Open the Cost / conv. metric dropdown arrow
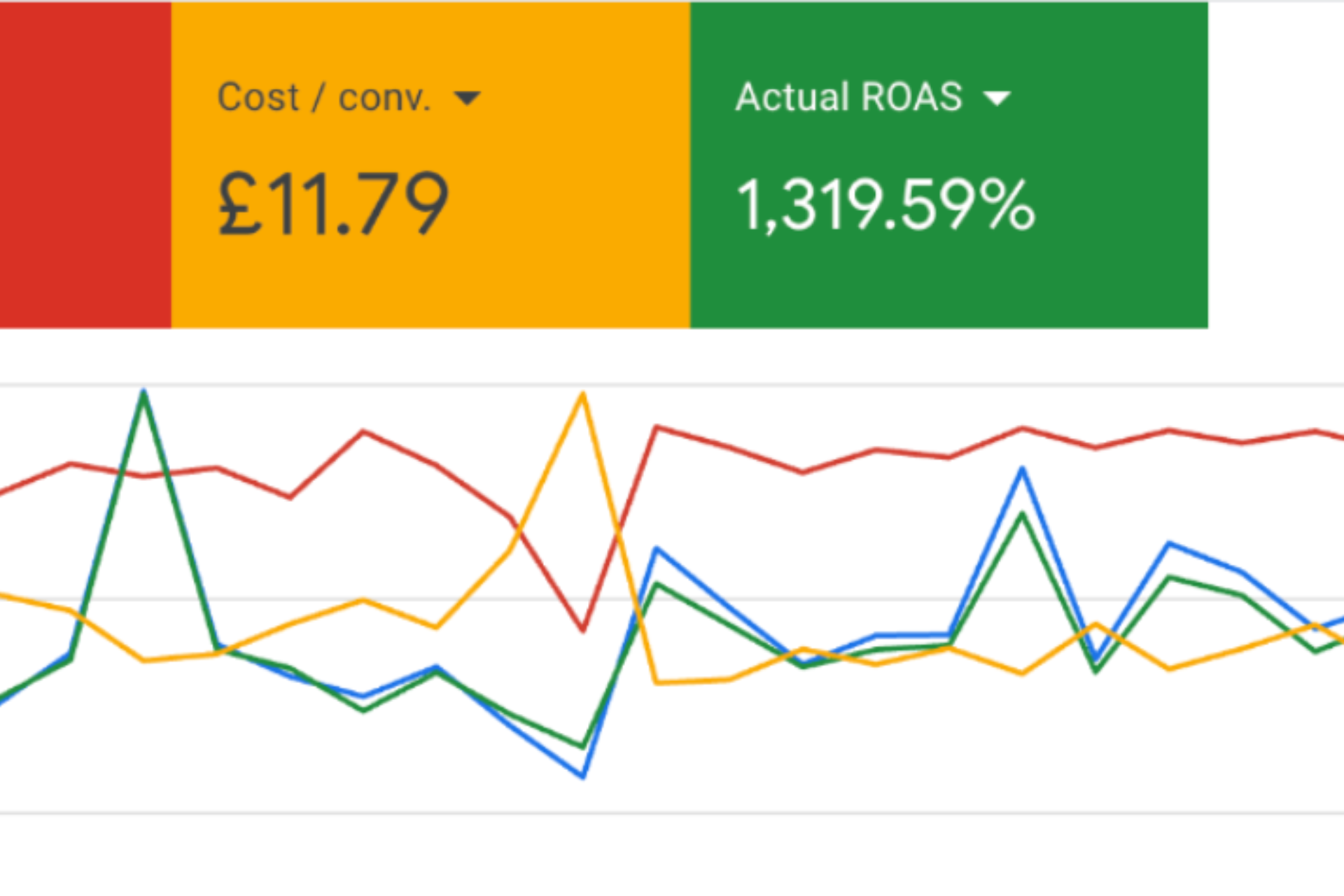 (467, 98)
